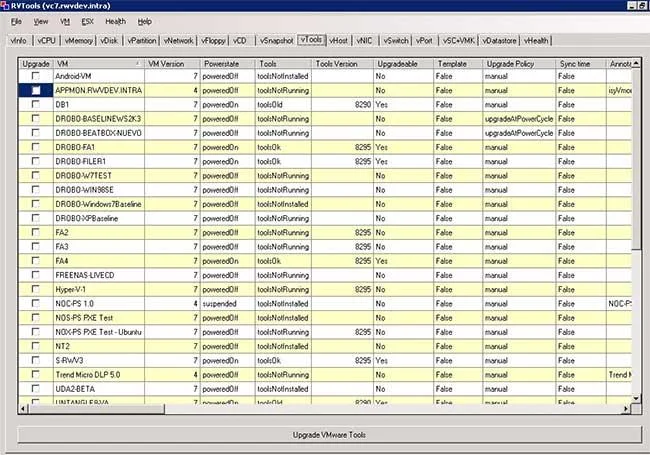Switch to the vCPU tab

click(x=46, y=41)
